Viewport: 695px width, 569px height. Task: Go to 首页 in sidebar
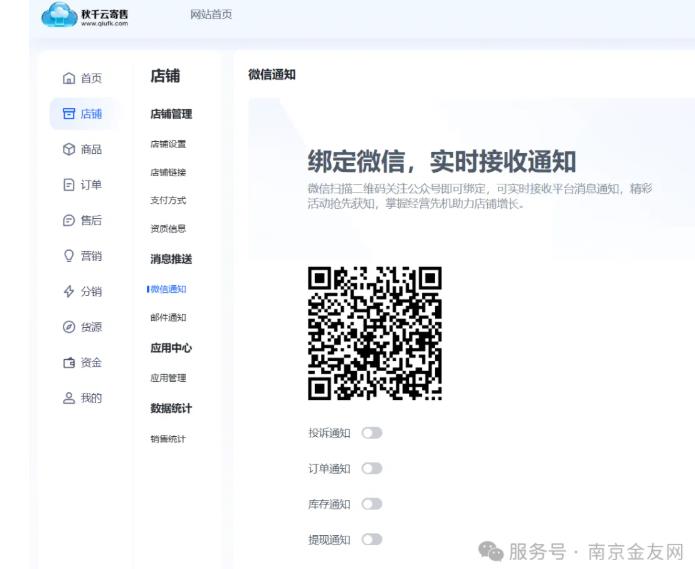(x=91, y=78)
